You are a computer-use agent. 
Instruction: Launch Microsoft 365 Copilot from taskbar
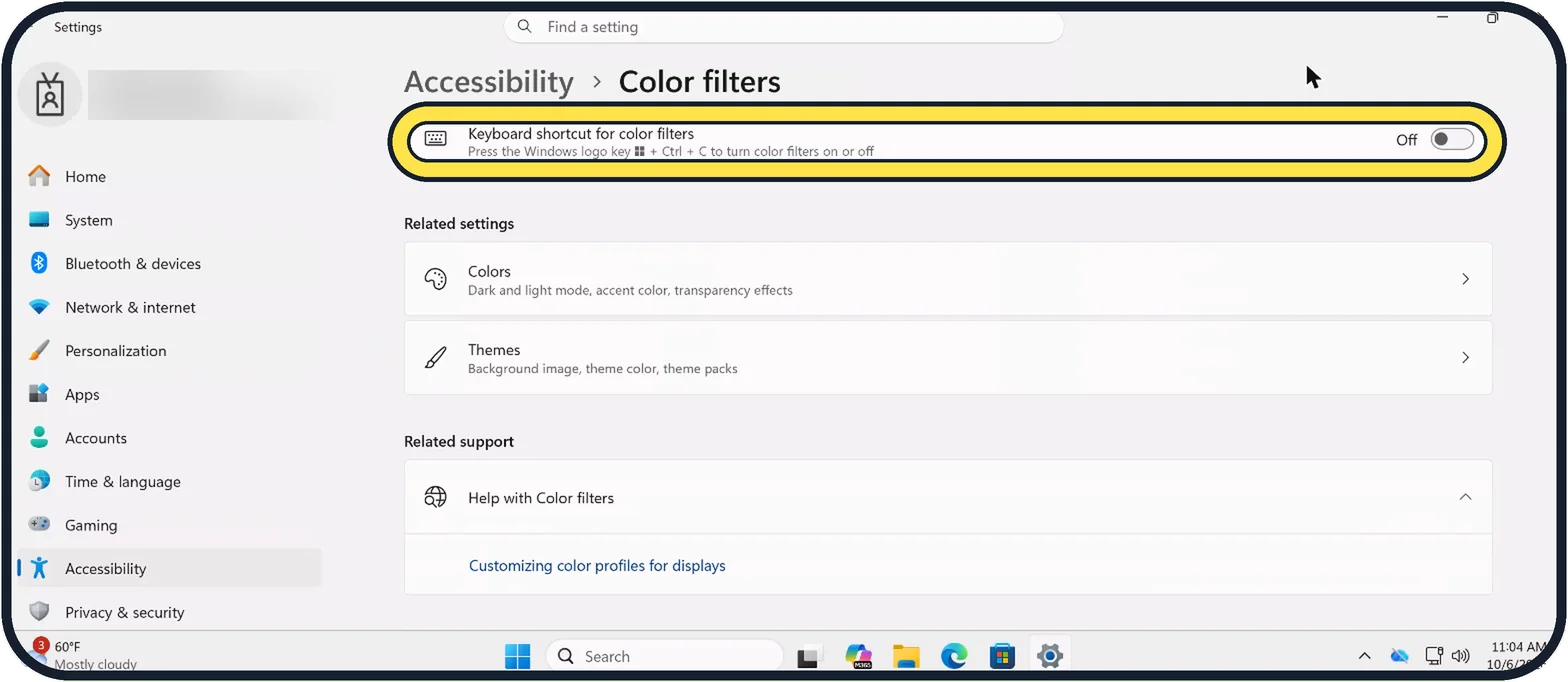click(x=858, y=657)
